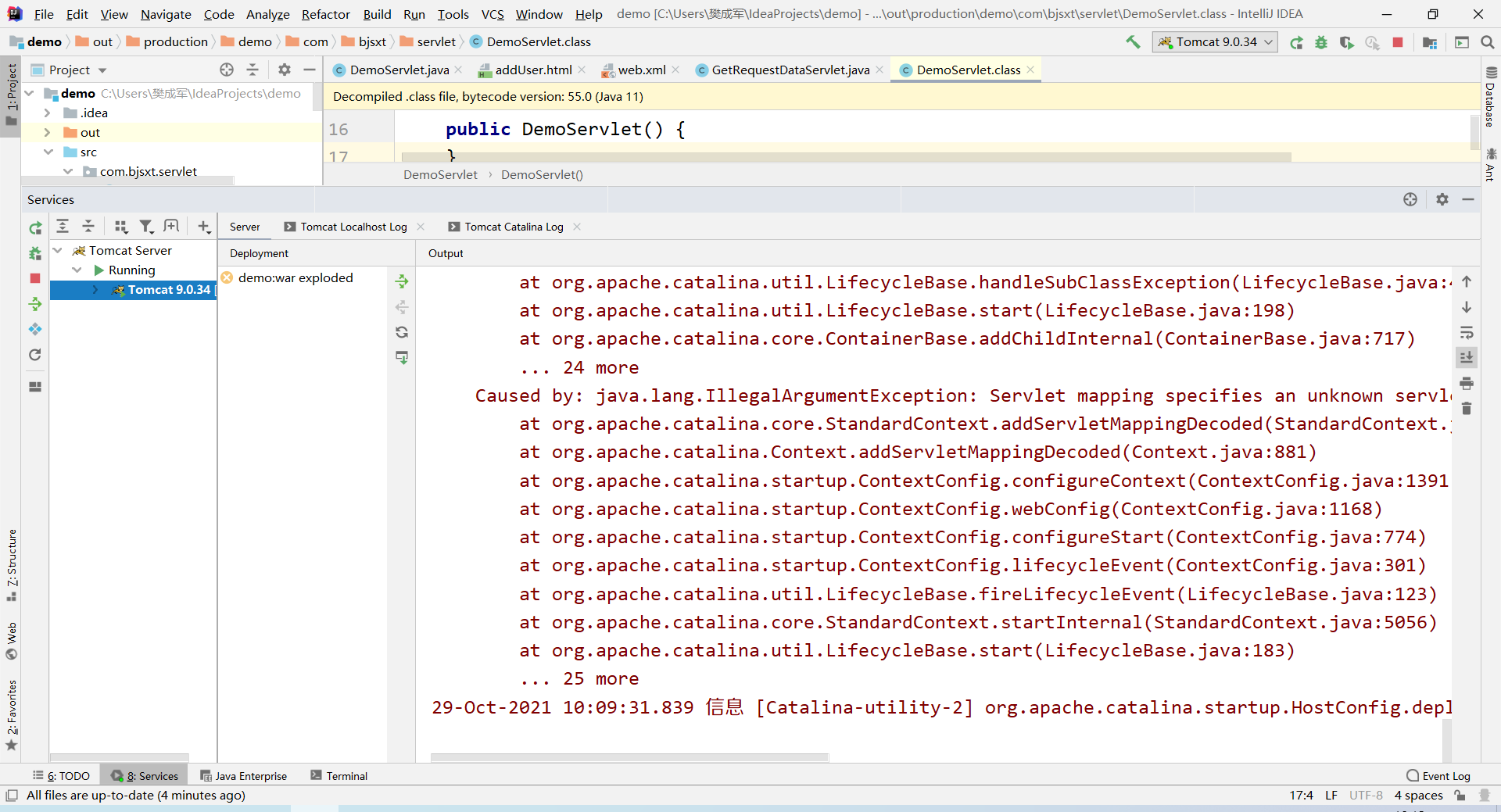Click the Build project hammer icon
The height and width of the screenshot is (812, 1501).
1133,42
